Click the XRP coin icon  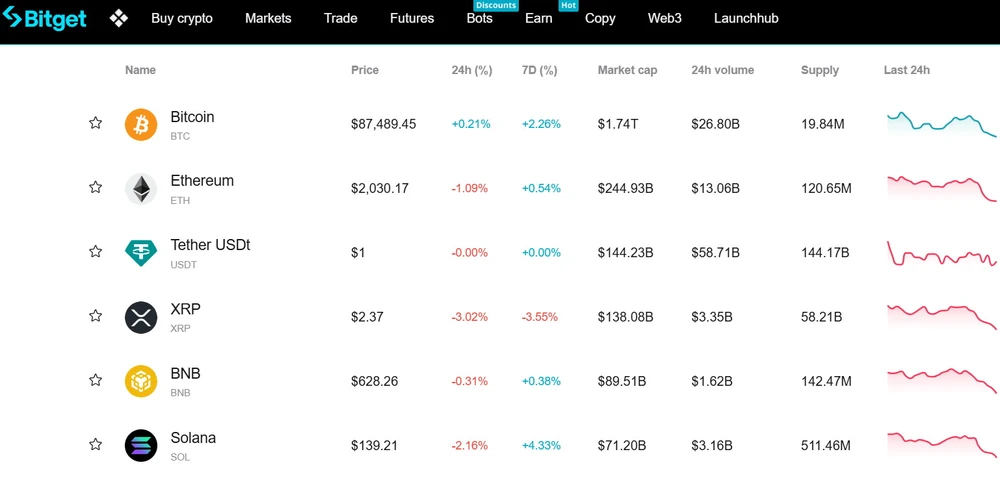[x=141, y=317]
